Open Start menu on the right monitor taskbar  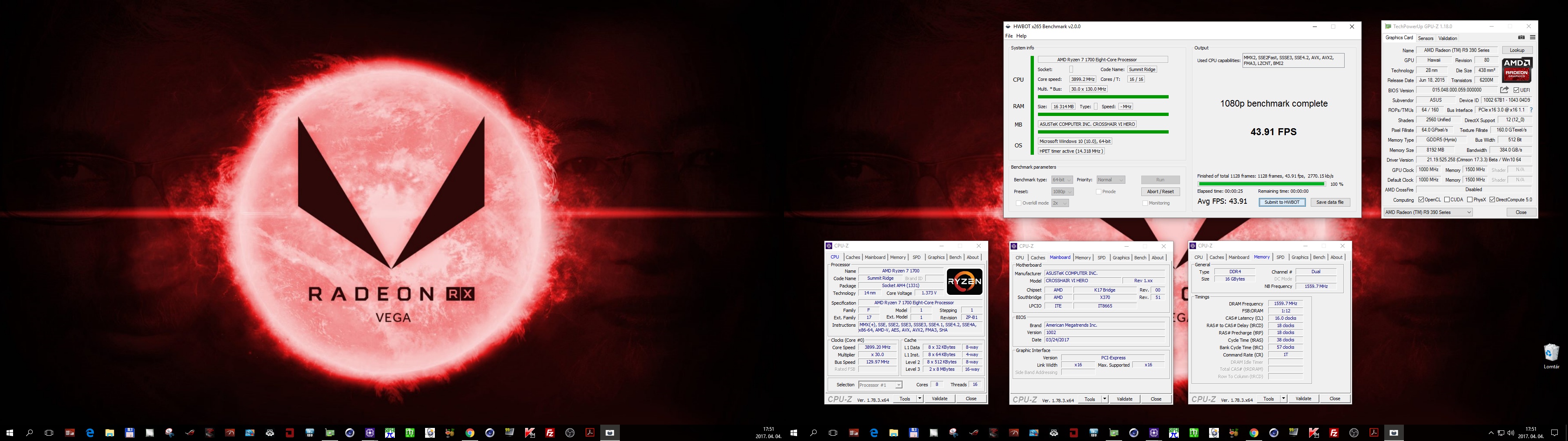click(794, 432)
